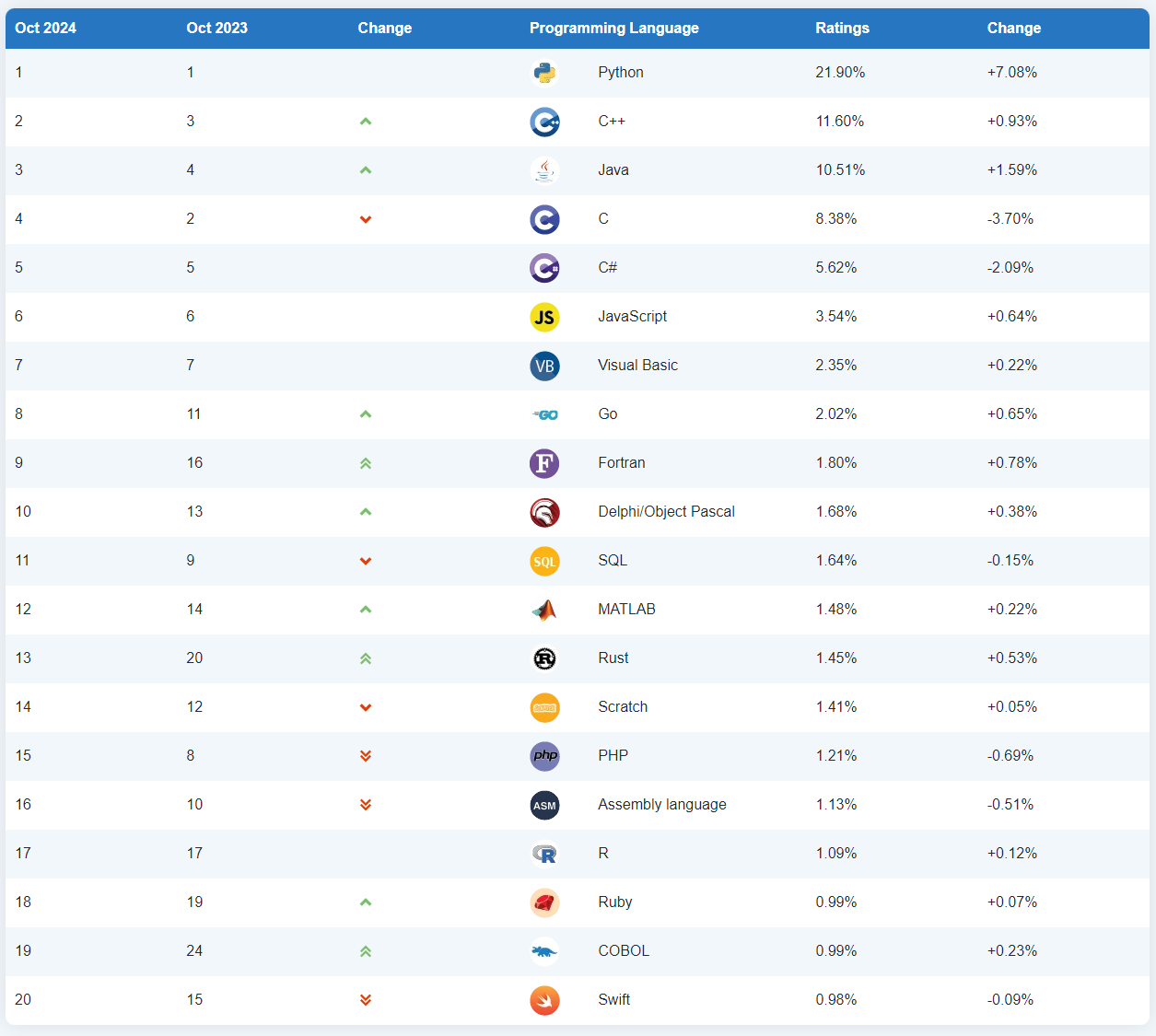This screenshot has width=1156, height=1036.
Task: Click the Java coffee cup icon
Action: click(544, 170)
